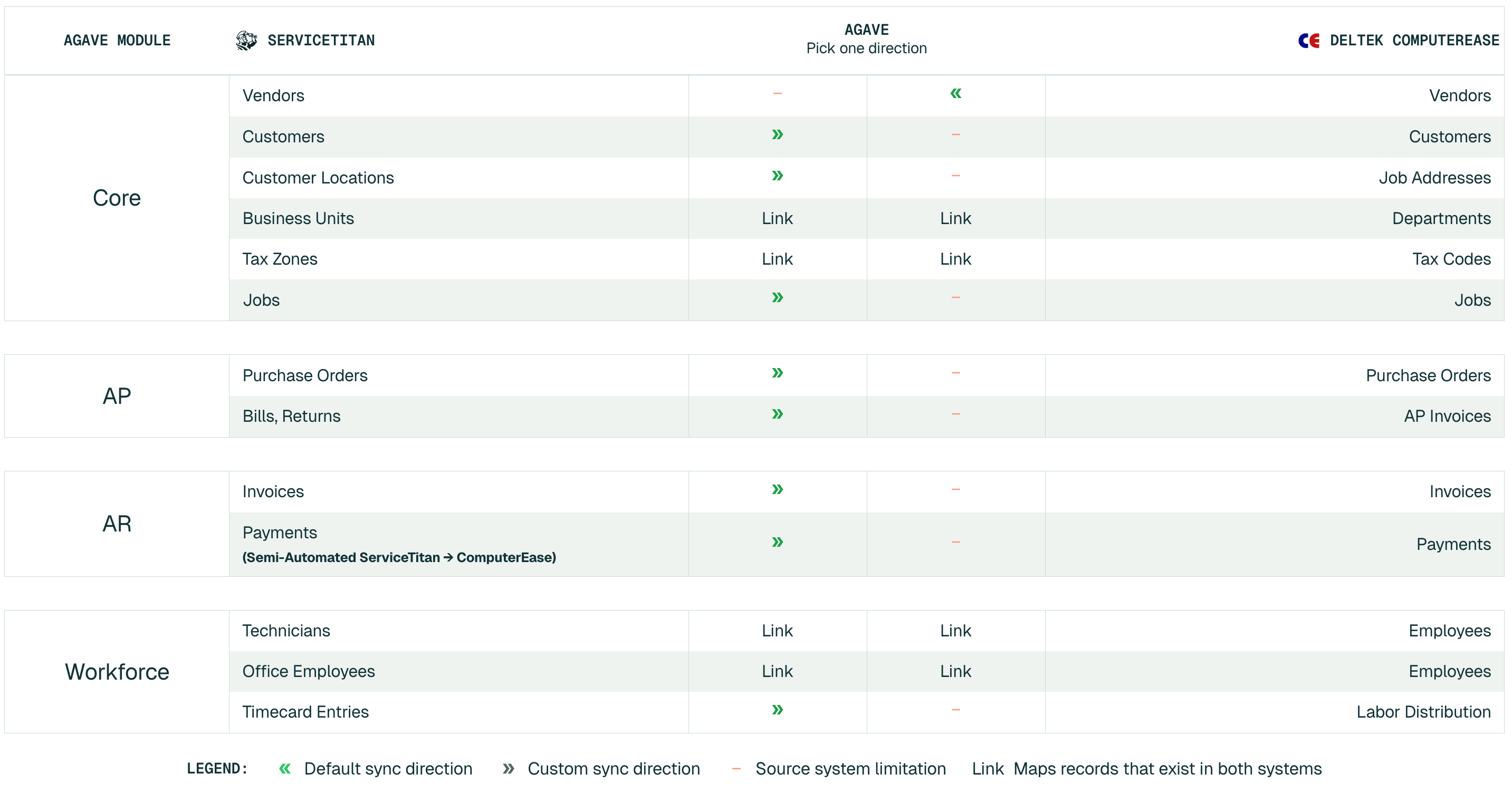The width and height of the screenshot is (1512, 793).
Task: Select sync arrows for Purchase Orders row
Action: coord(777,373)
